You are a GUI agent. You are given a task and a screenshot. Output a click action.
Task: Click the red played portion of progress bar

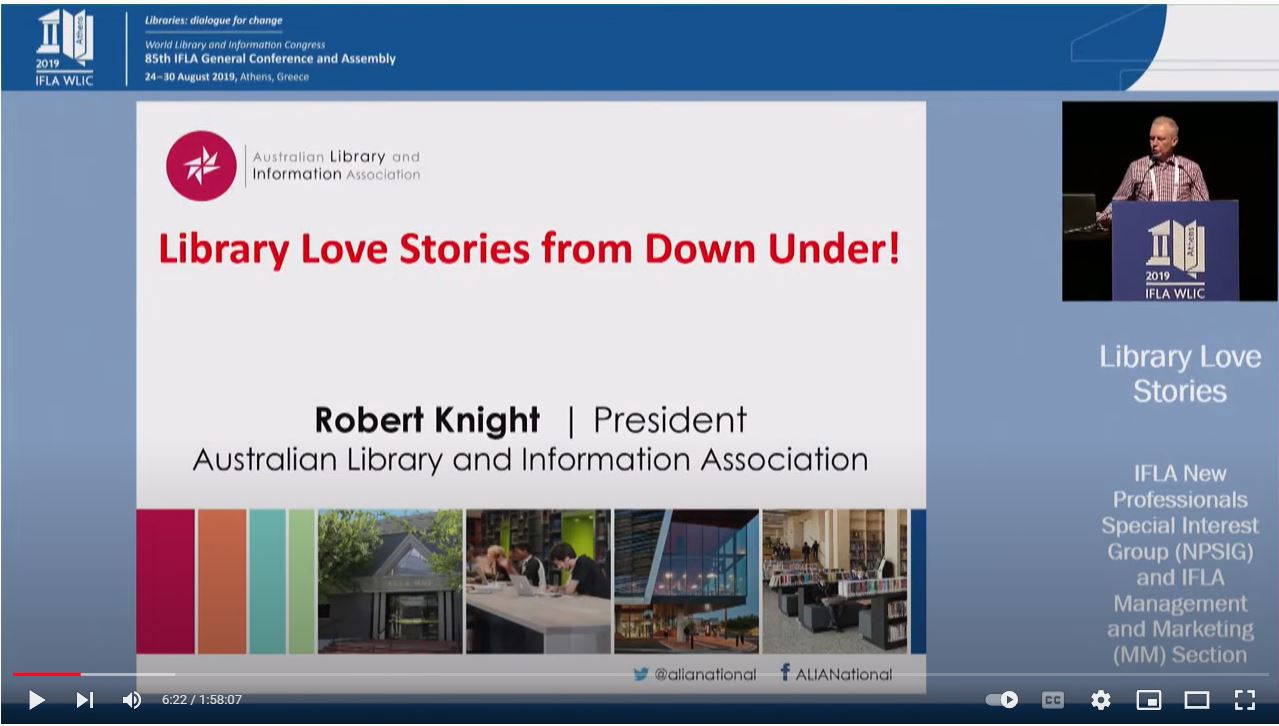45,674
